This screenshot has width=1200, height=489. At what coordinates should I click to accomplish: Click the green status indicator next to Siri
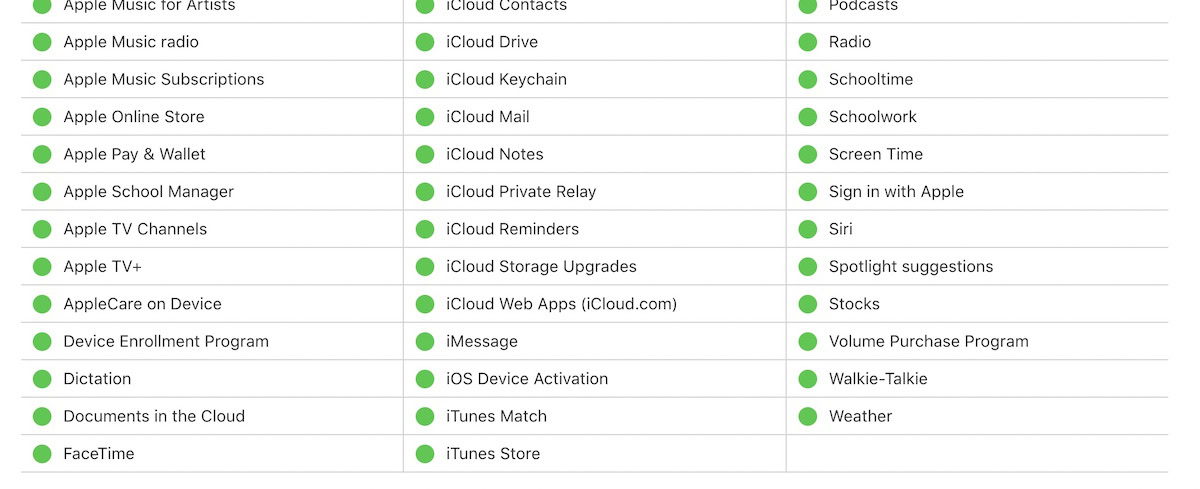(x=808, y=229)
